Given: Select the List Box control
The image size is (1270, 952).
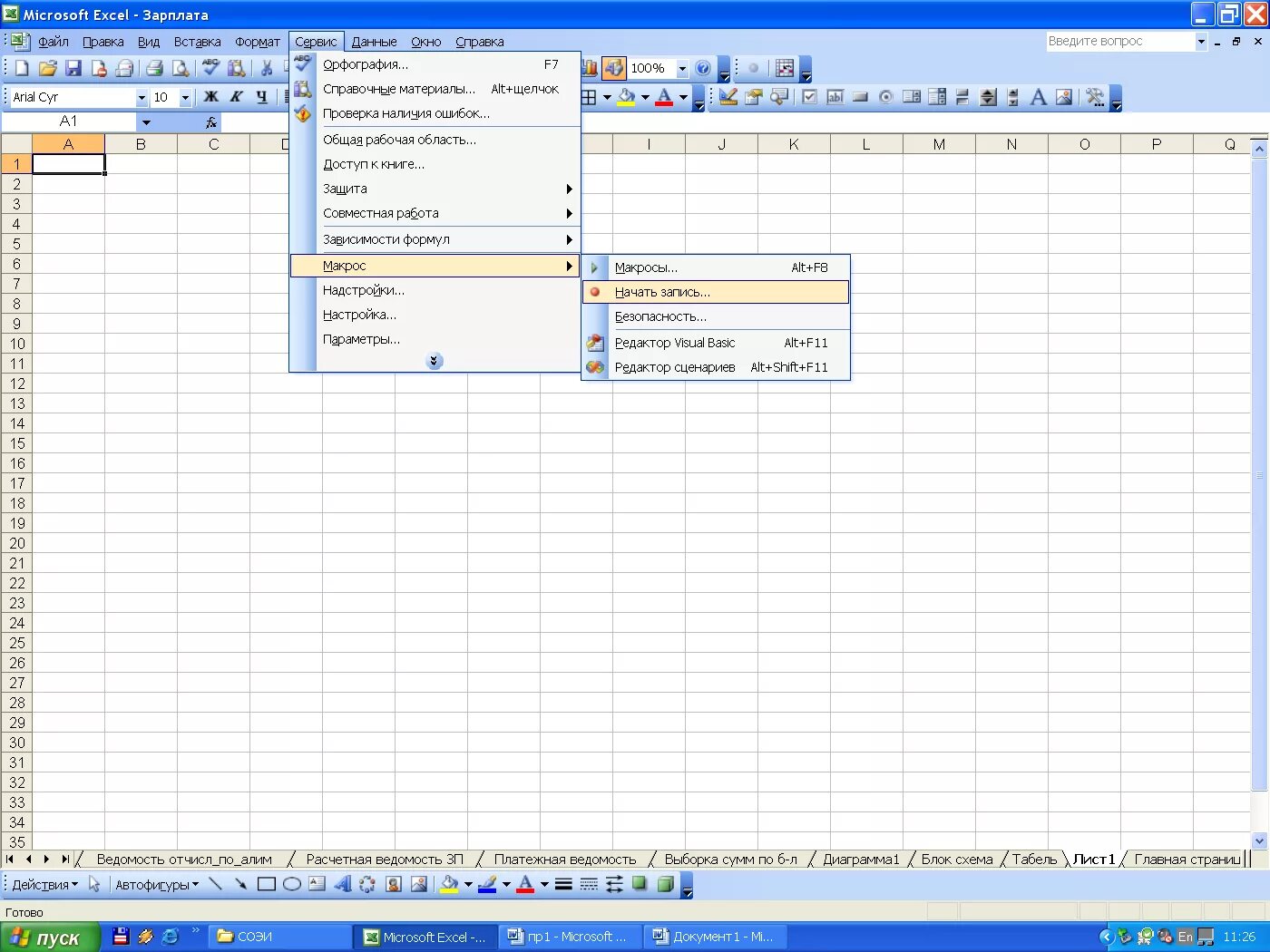Looking at the screenshot, I should pyautogui.click(x=912, y=97).
